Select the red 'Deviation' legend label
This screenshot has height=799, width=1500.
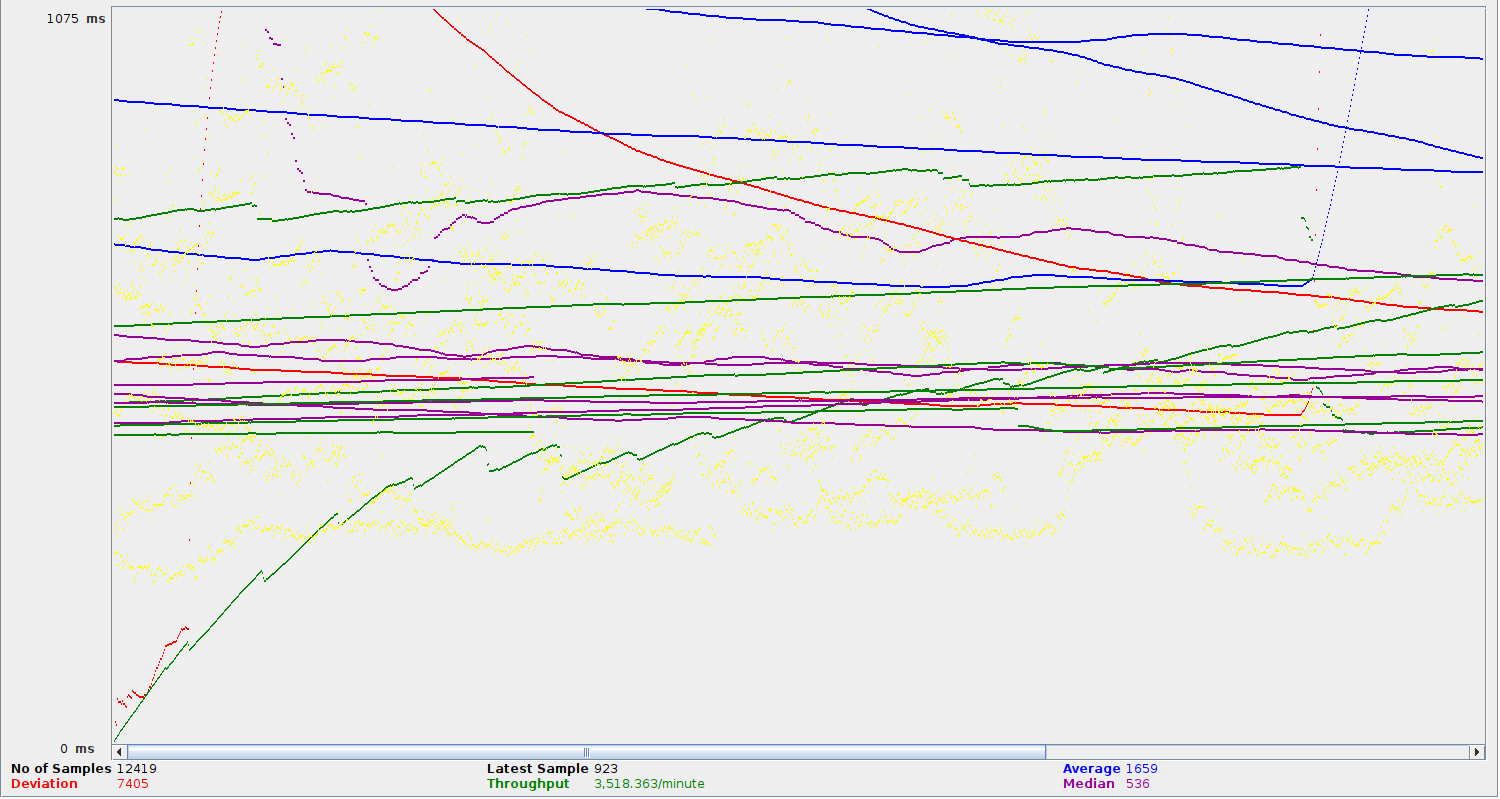[44, 784]
